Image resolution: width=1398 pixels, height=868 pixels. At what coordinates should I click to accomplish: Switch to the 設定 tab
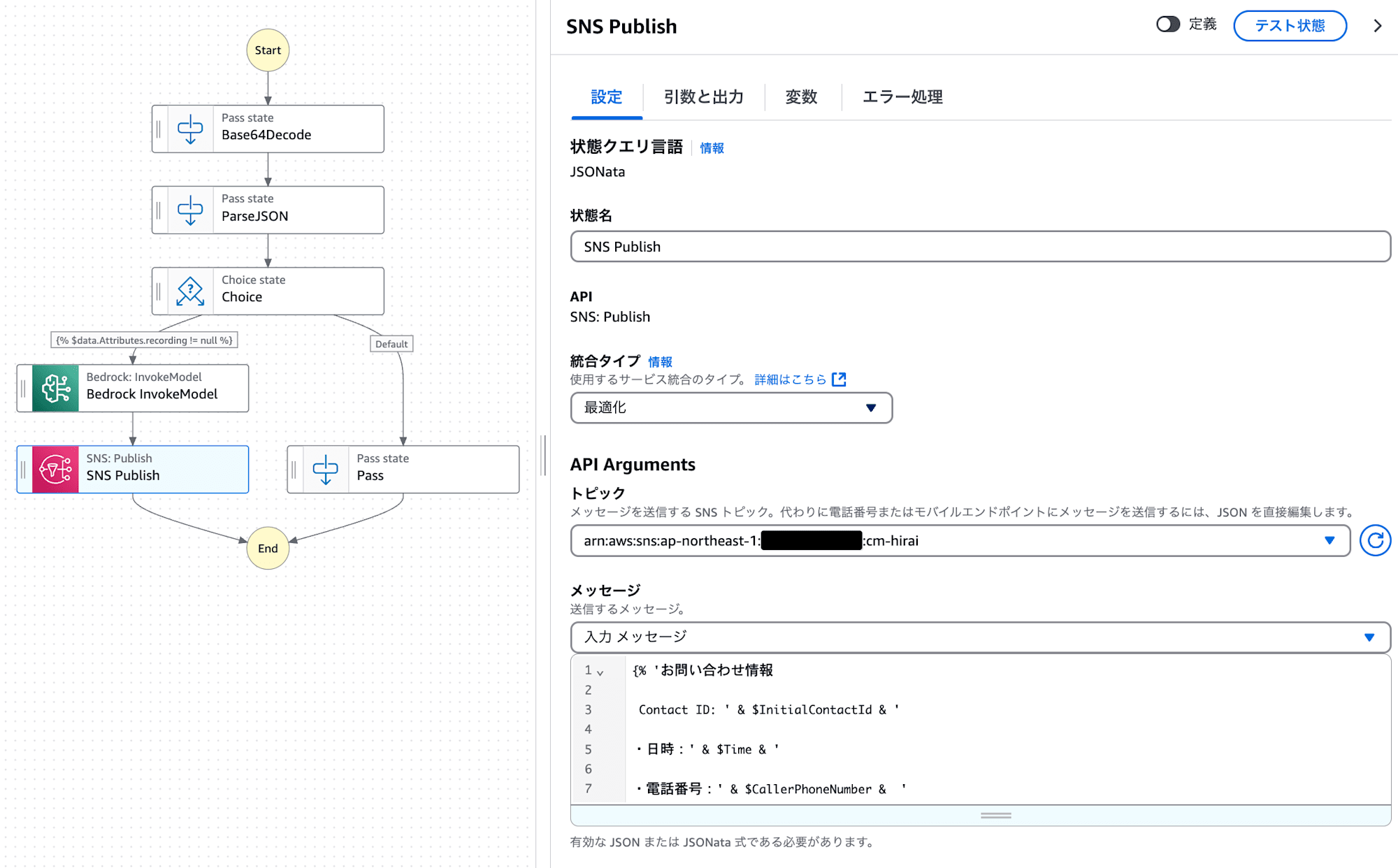pos(606,97)
